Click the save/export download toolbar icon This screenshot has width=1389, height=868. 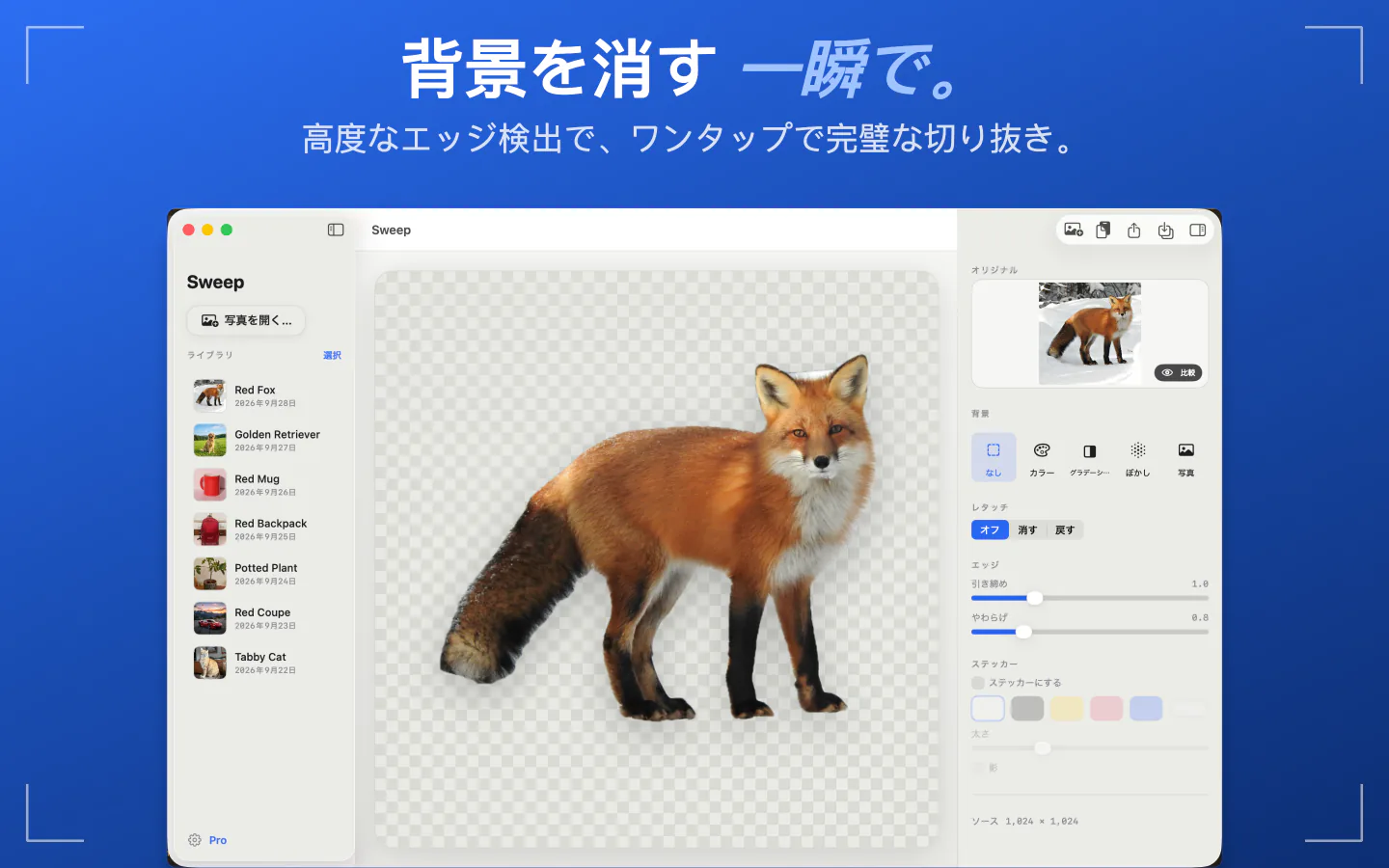pyautogui.click(x=1166, y=230)
